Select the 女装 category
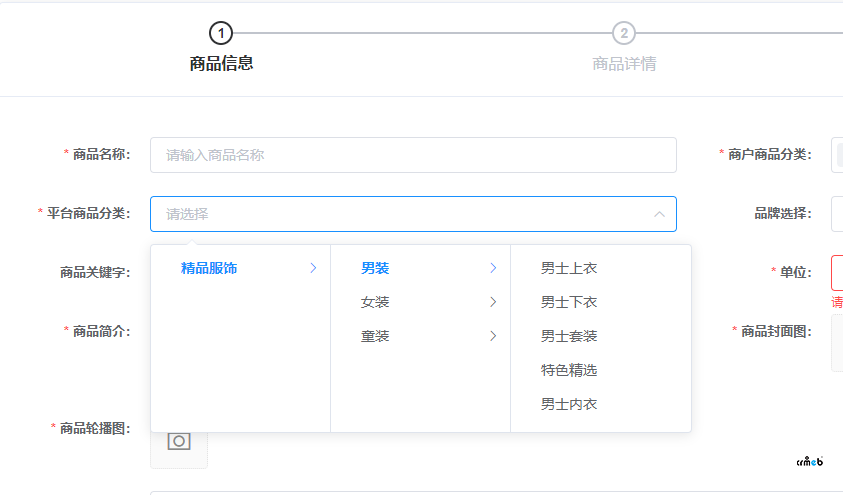 375,302
